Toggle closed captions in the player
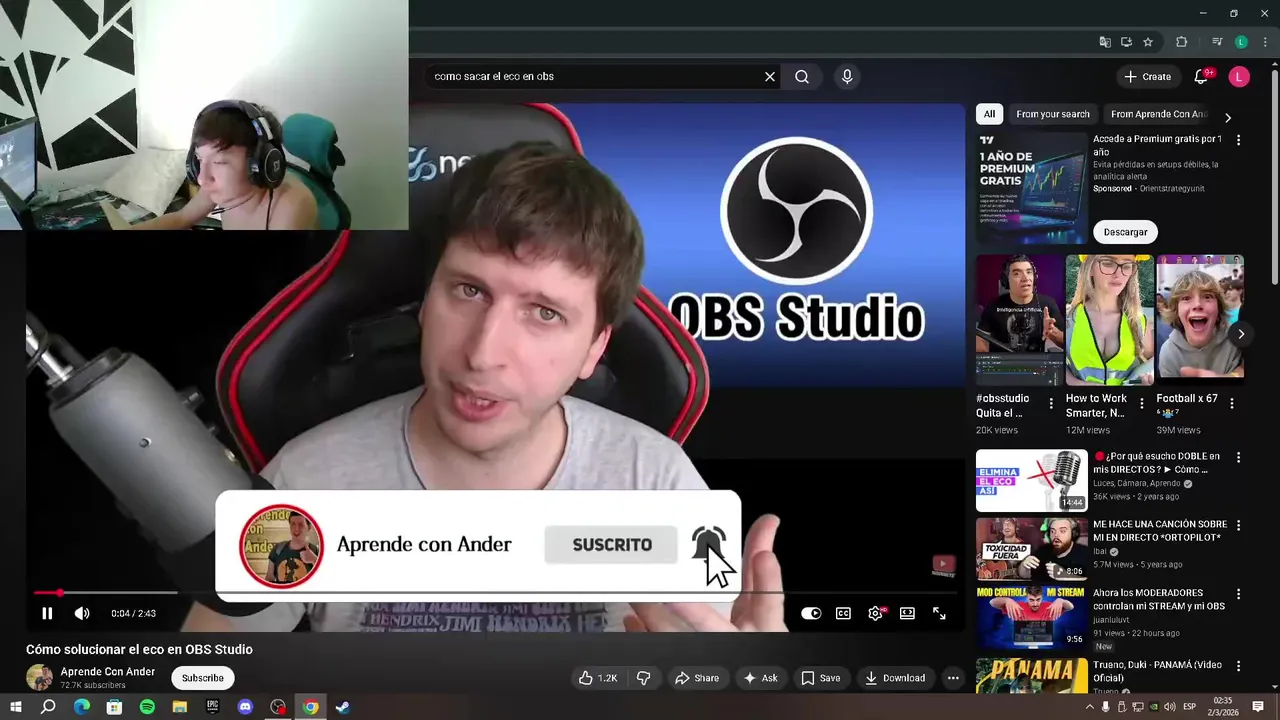This screenshot has width=1280, height=720. (843, 613)
